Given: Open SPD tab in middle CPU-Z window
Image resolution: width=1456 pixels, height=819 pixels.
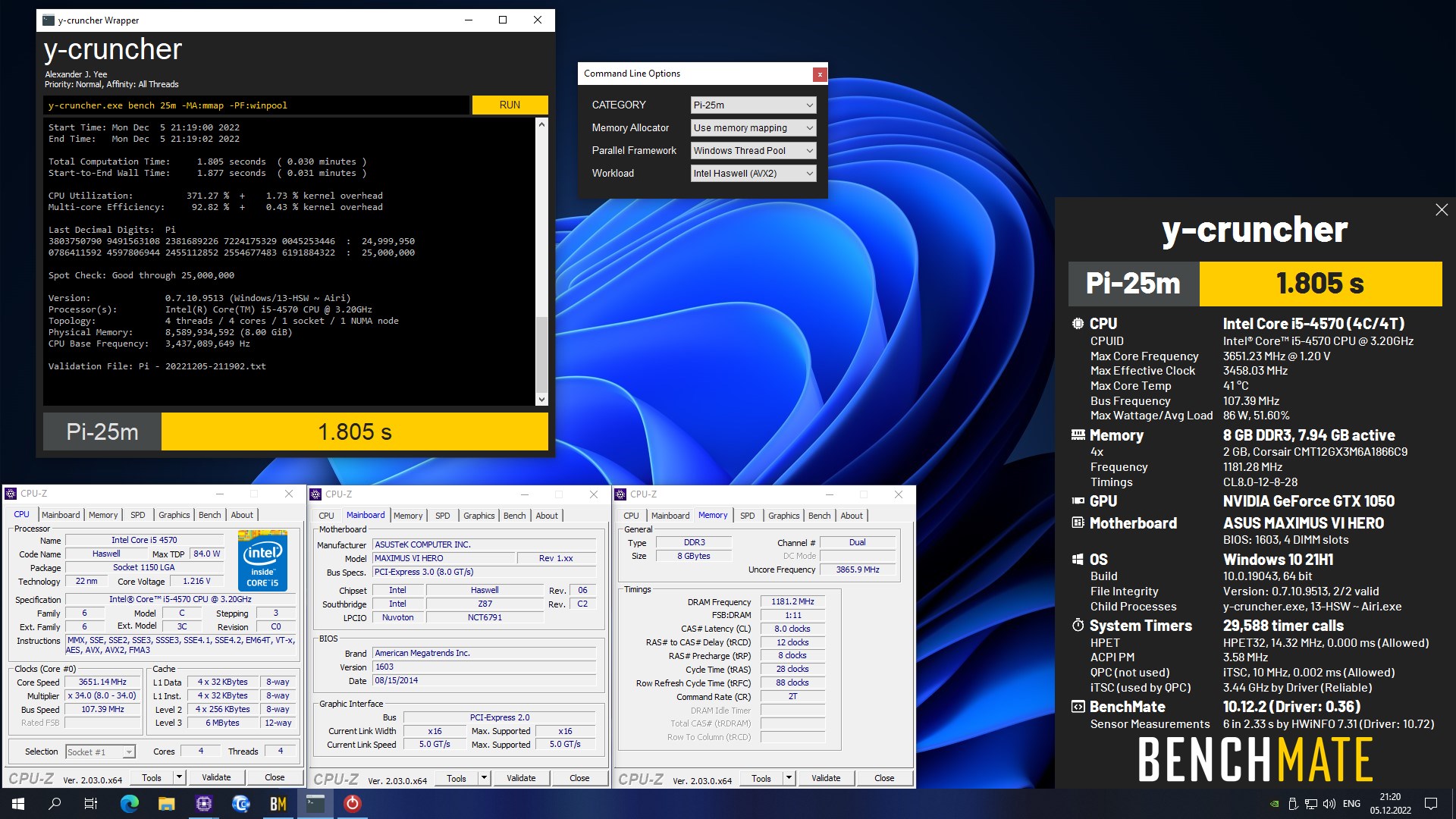Looking at the screenshot, I should (443, 516).
